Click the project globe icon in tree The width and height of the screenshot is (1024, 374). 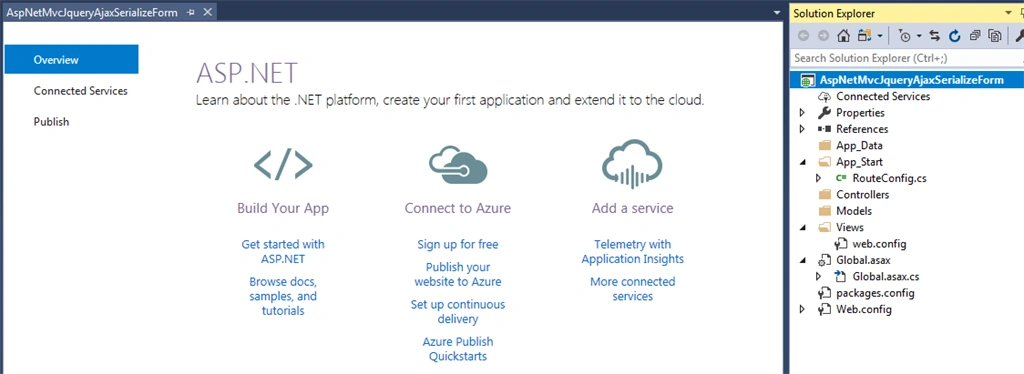coord(808,80)
